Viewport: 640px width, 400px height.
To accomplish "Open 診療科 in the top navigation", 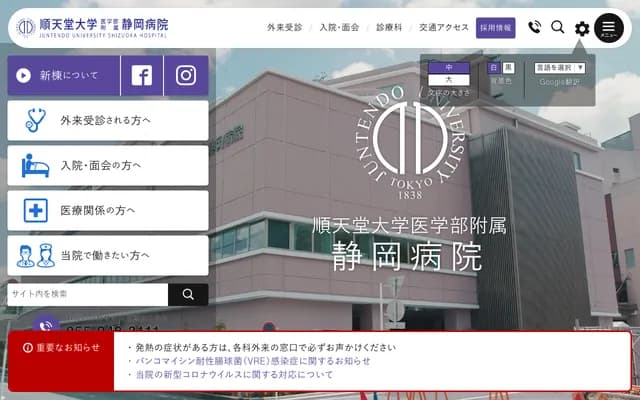I will click(389, 27).
